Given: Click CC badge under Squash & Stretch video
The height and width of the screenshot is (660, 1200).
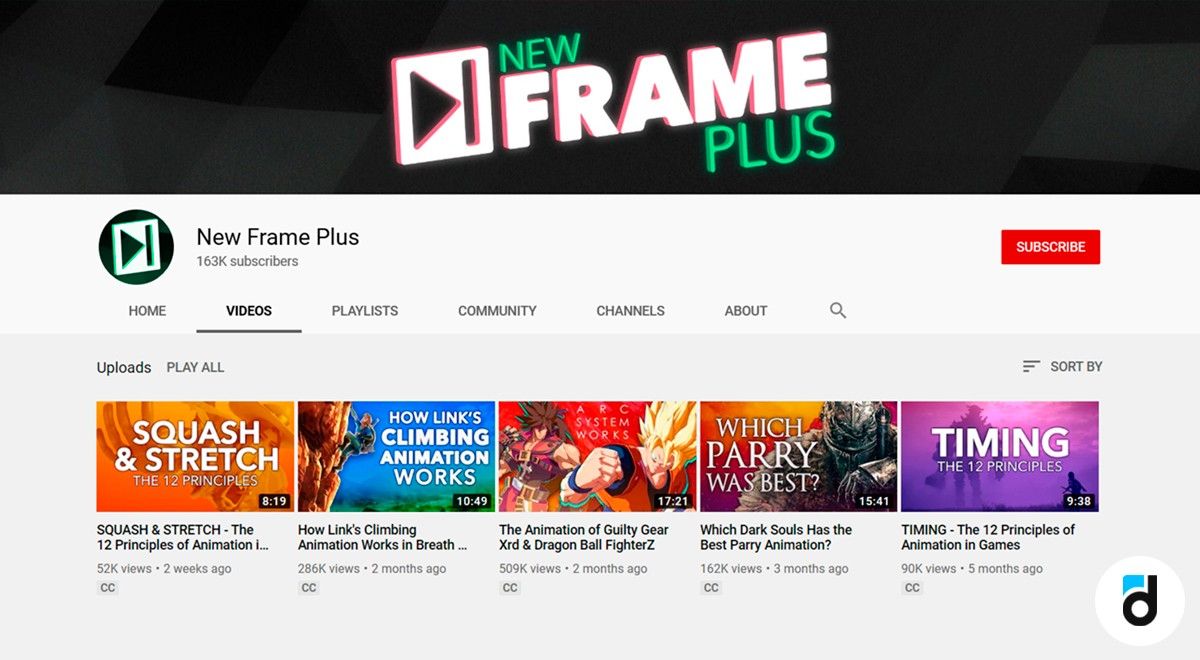Looking at the screenshot, I should click(108, 588).
